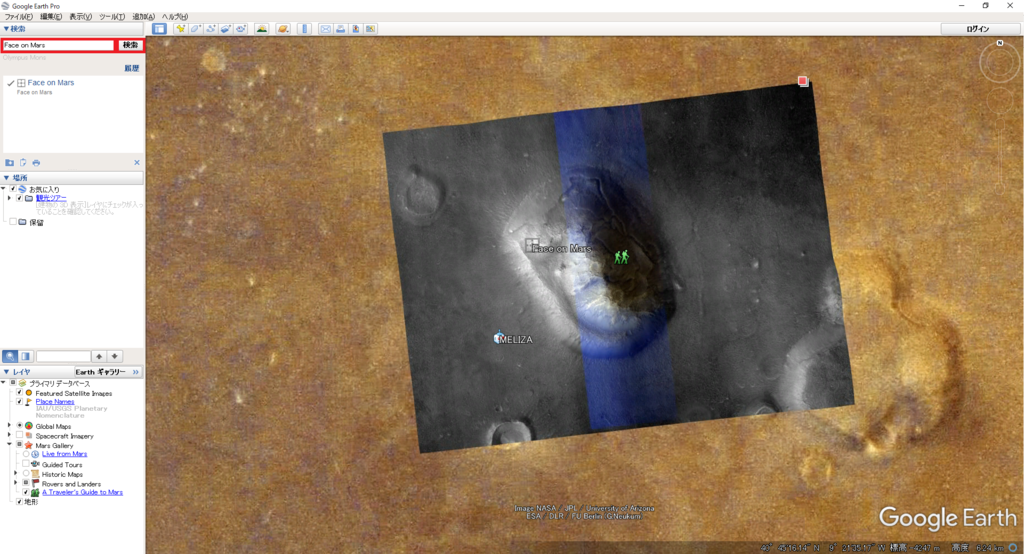
Task: Click the print icon in top toolbar
Action: click(x=340, y=29)
